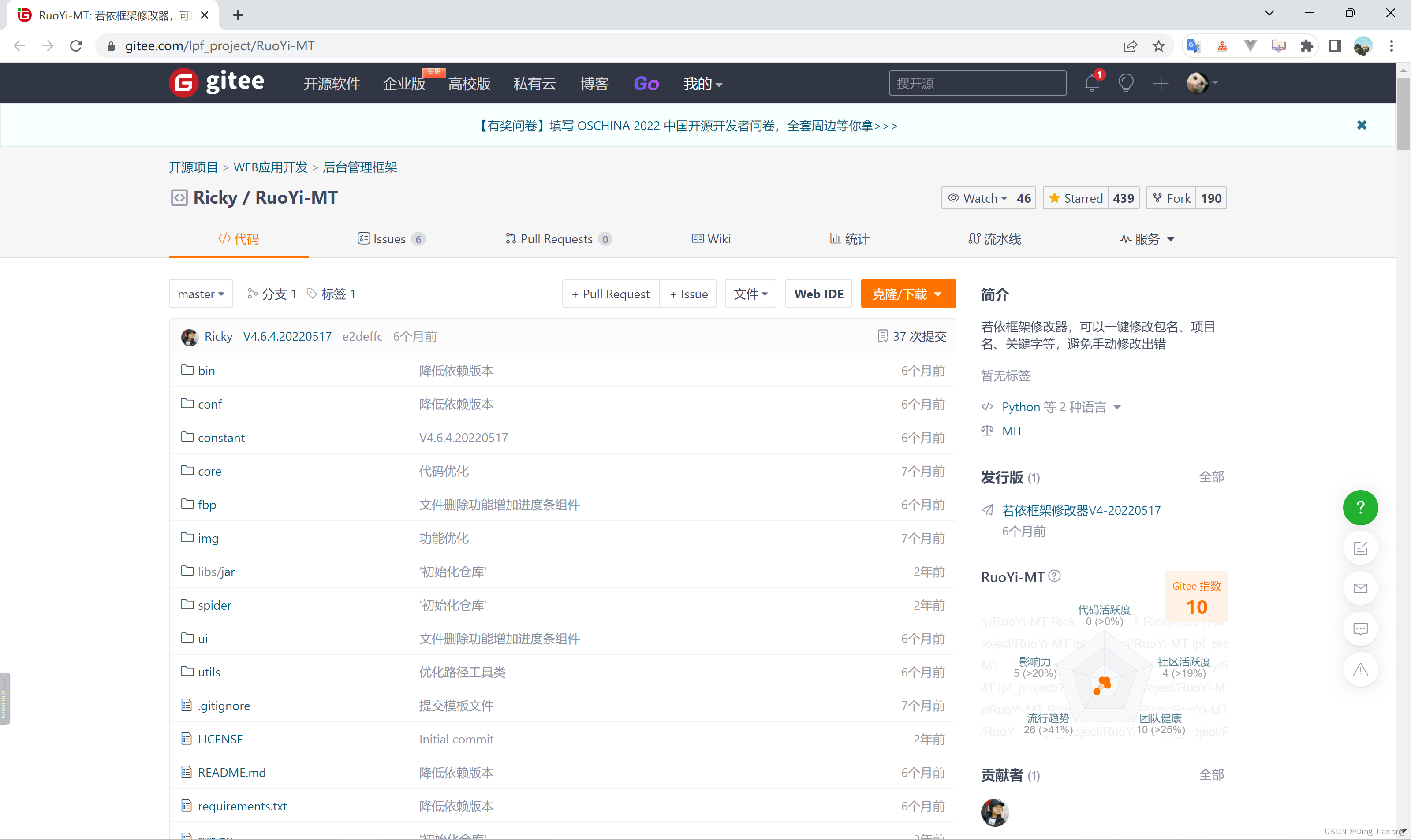Expand the Watch dropdown
The width and height of the screenshot is (1411, 840).
(x=977, y=198)
